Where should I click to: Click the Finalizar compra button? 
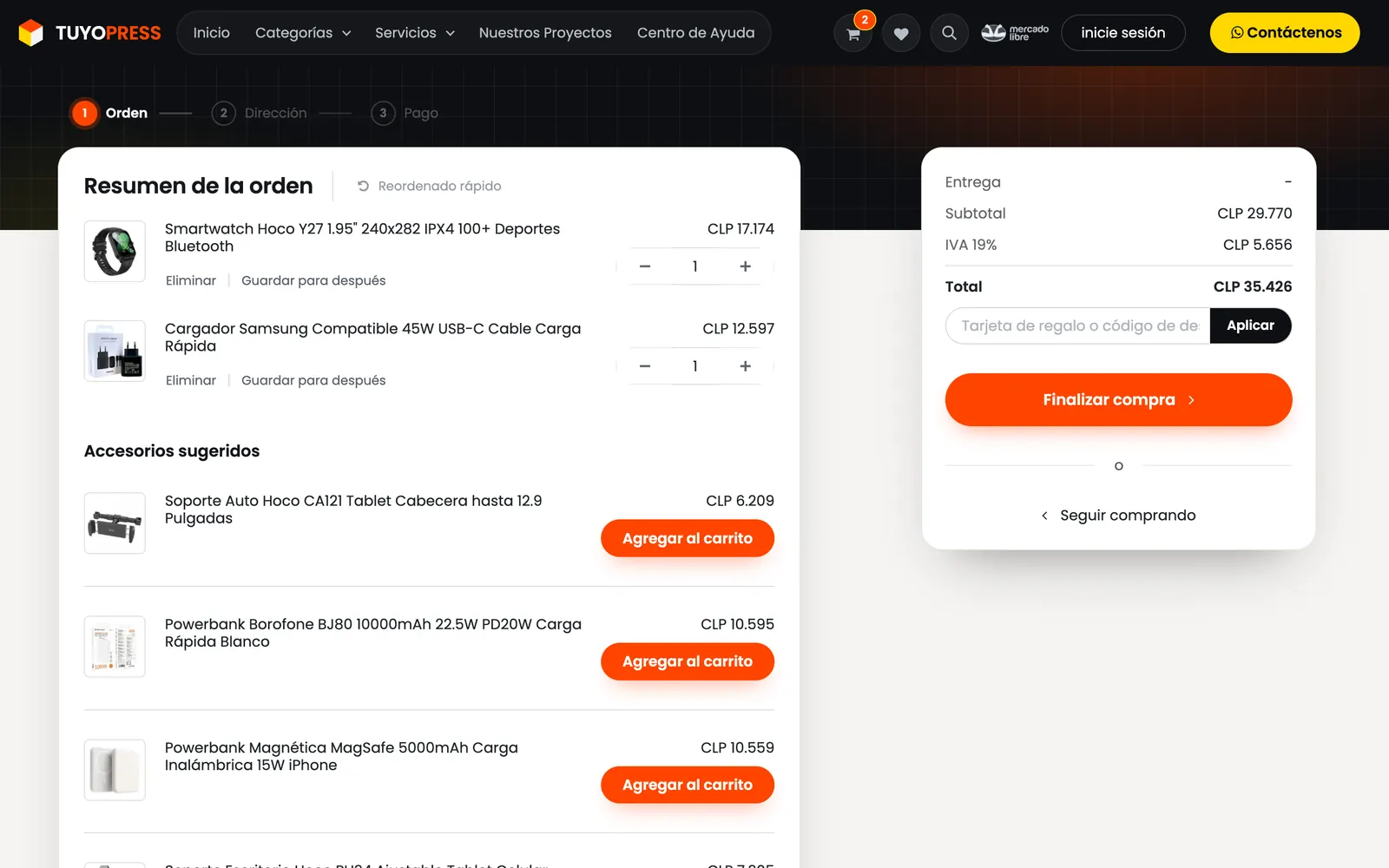1118,399
